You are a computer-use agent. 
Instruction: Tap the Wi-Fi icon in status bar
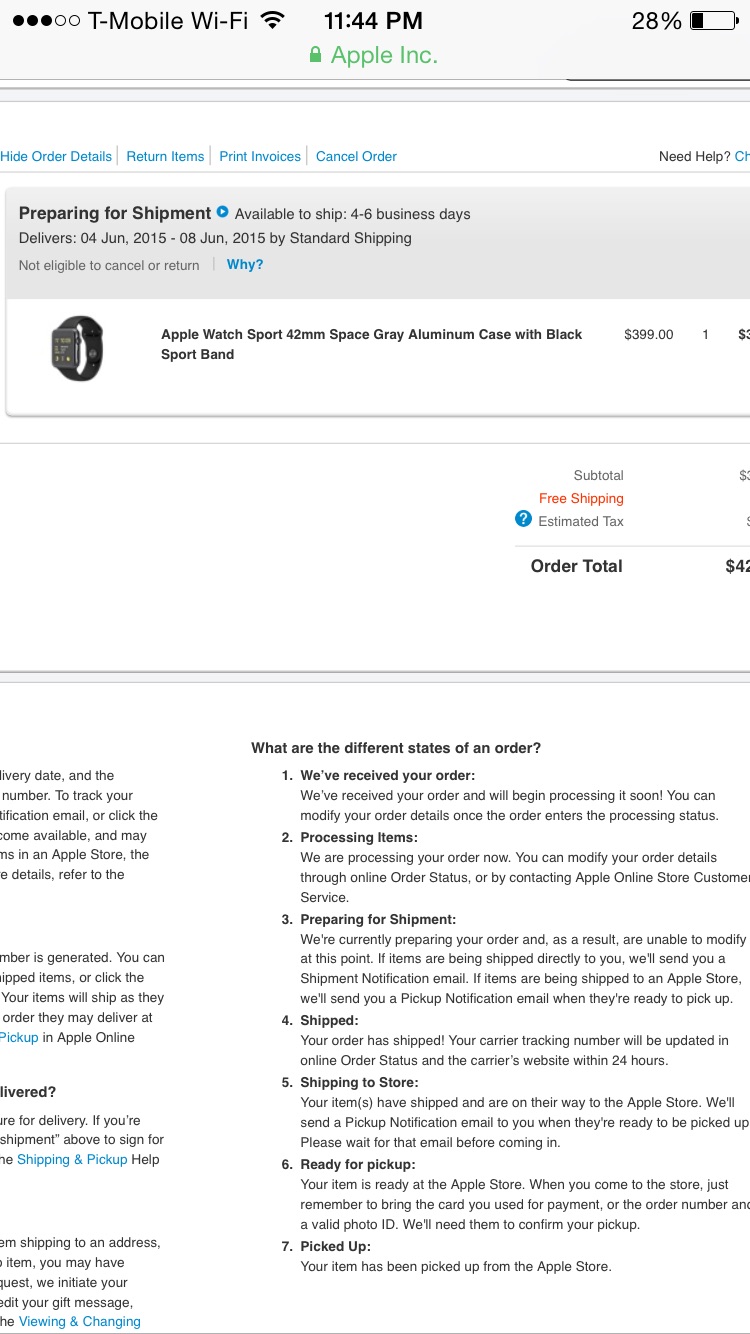click(271, 20)
